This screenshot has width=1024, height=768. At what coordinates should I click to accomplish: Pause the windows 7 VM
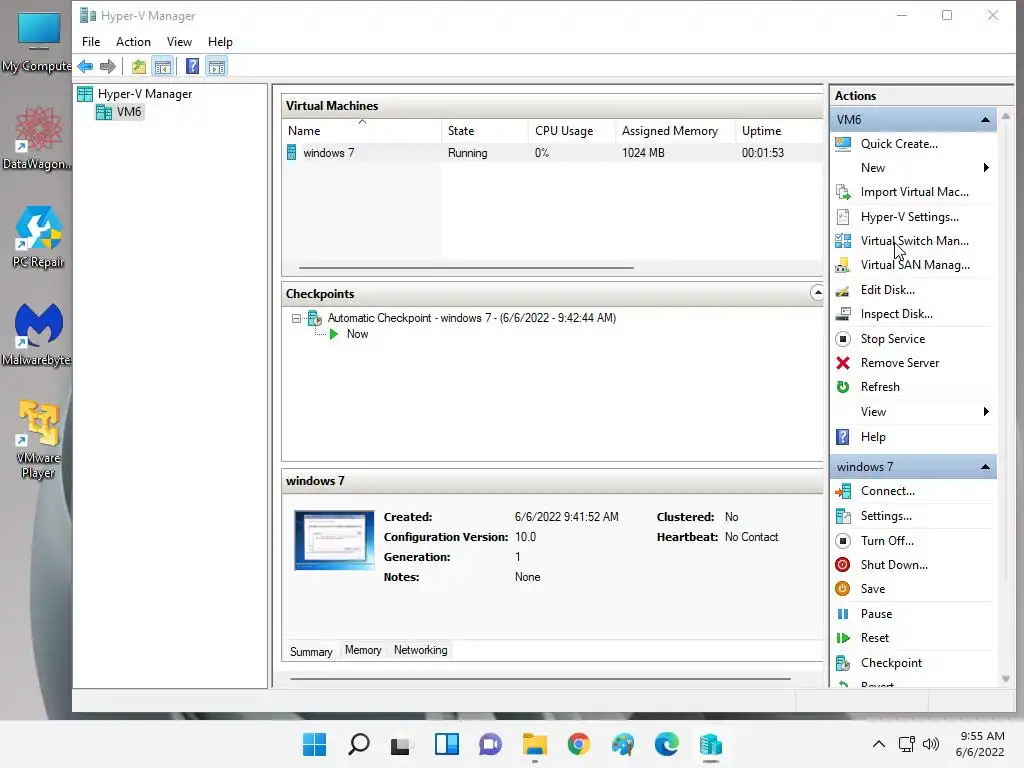pyautogui.click(x=876, y=614)
